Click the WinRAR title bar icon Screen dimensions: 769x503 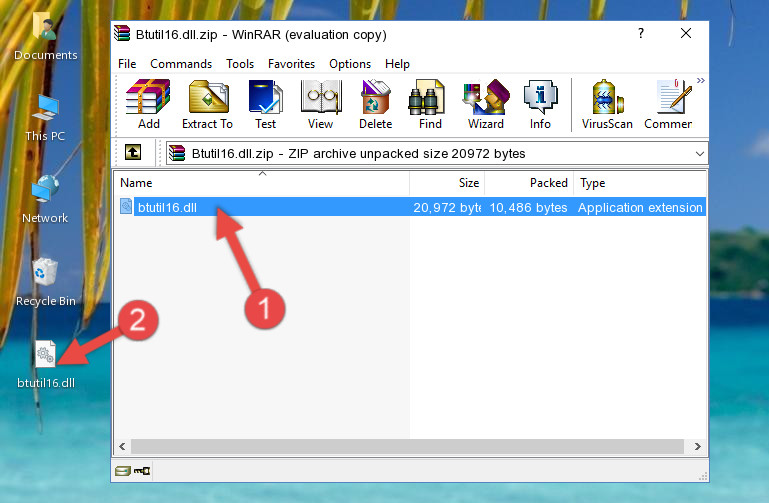tap(122, 34)
